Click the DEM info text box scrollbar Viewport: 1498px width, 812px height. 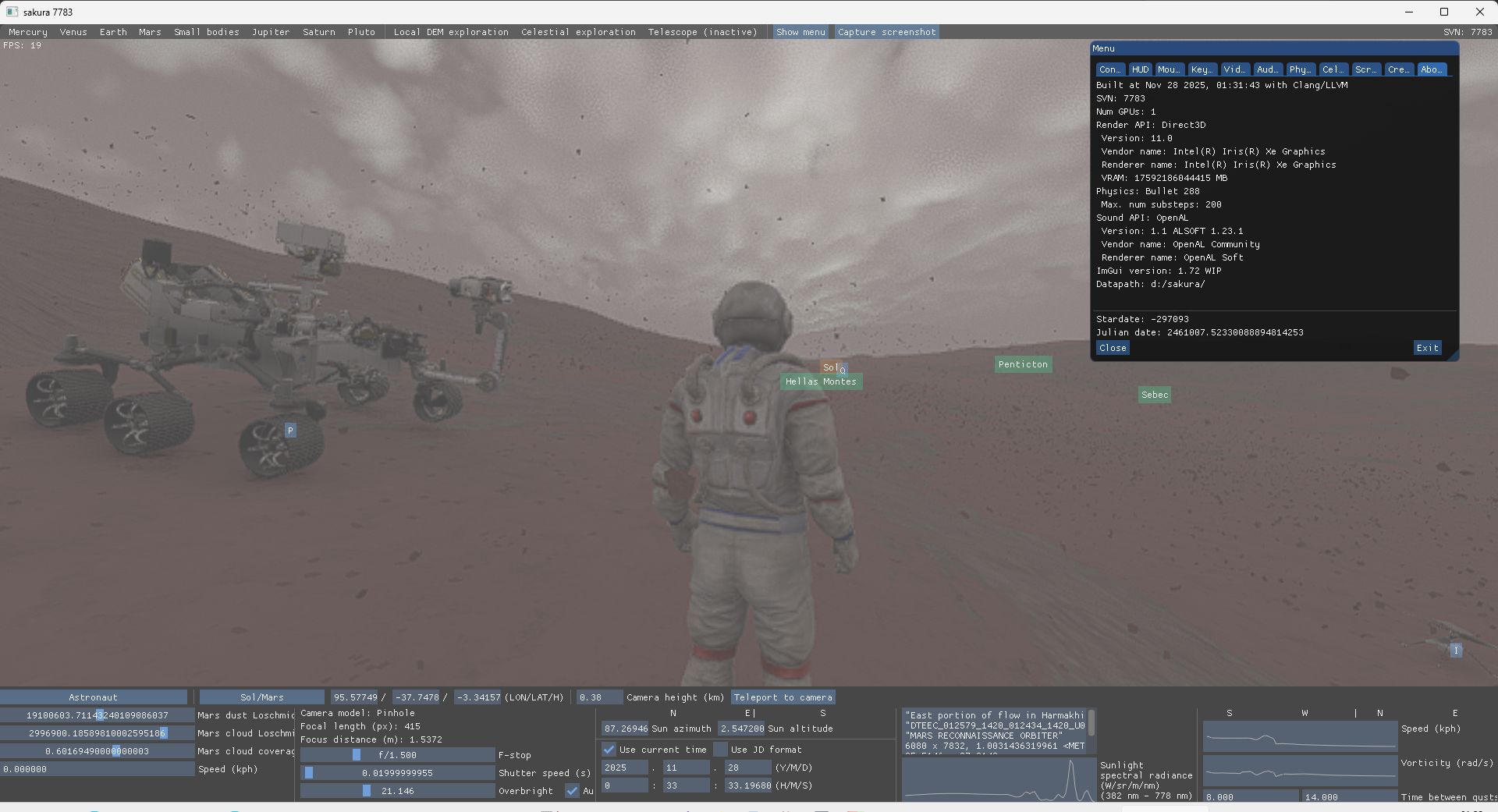[x=1092, y=722]
